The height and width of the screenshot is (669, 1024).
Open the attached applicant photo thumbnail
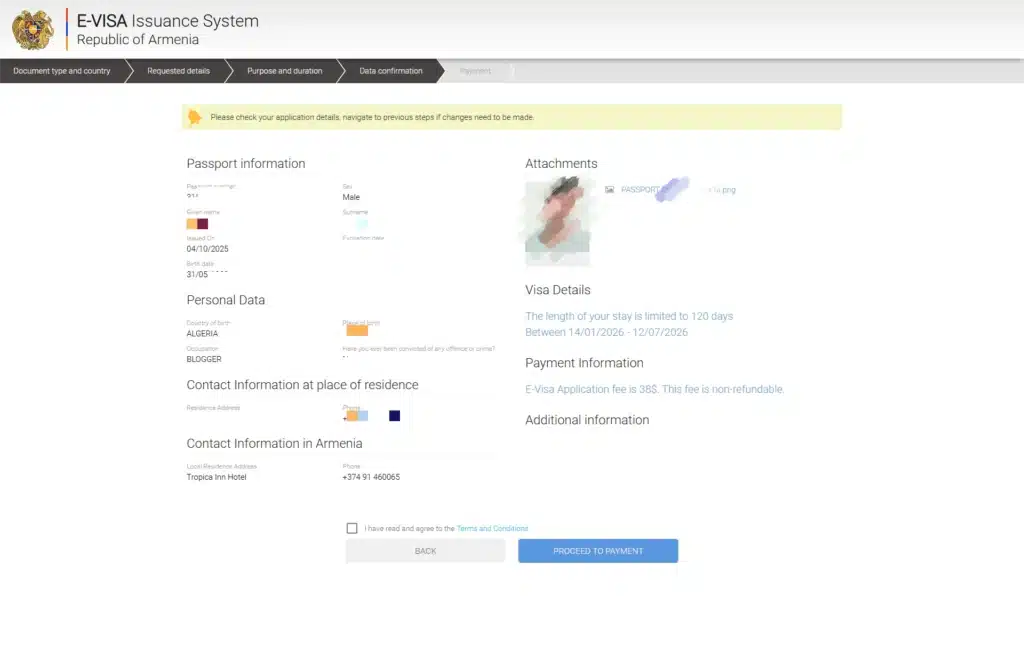coord(557,222)
